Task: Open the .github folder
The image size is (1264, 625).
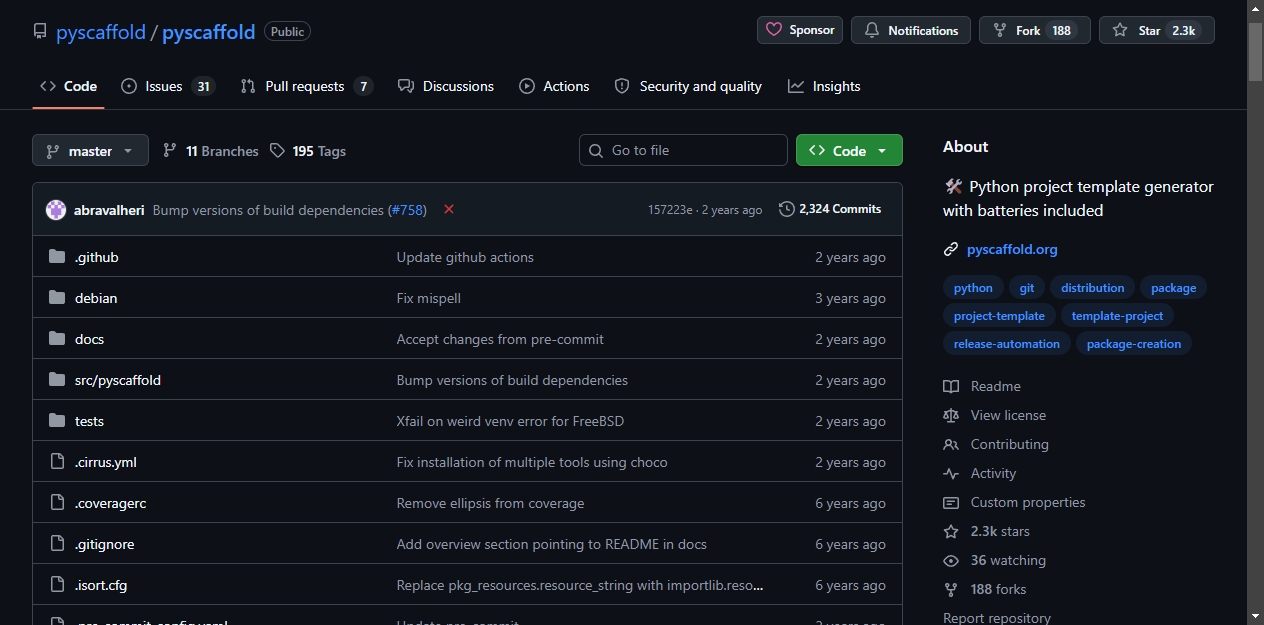Action: tap(96, 257)
